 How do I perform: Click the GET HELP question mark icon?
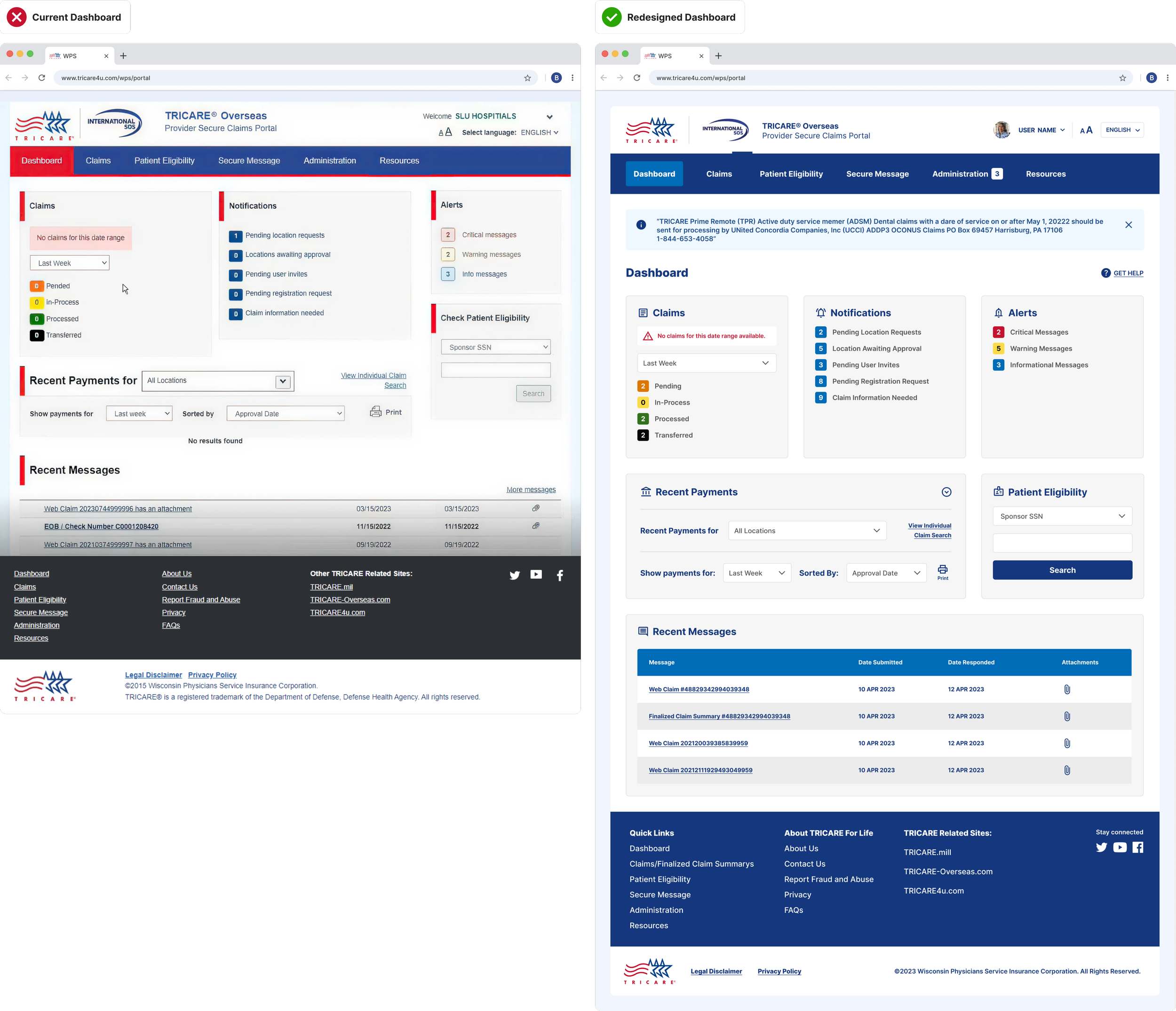coord(1105,273)
